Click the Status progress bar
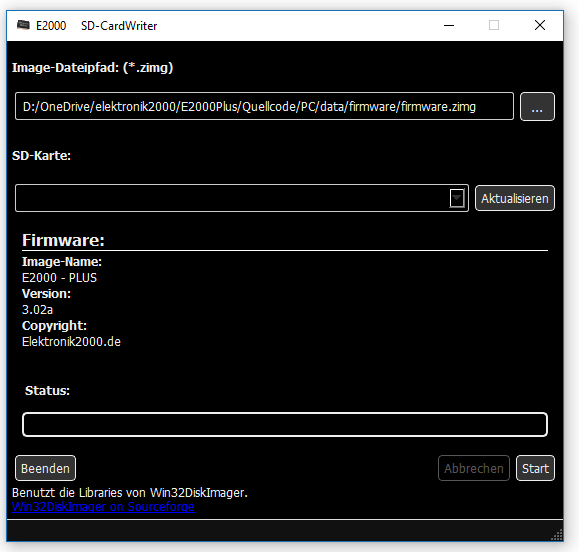Viewport: 579px width, 552px height. [285, 424]
